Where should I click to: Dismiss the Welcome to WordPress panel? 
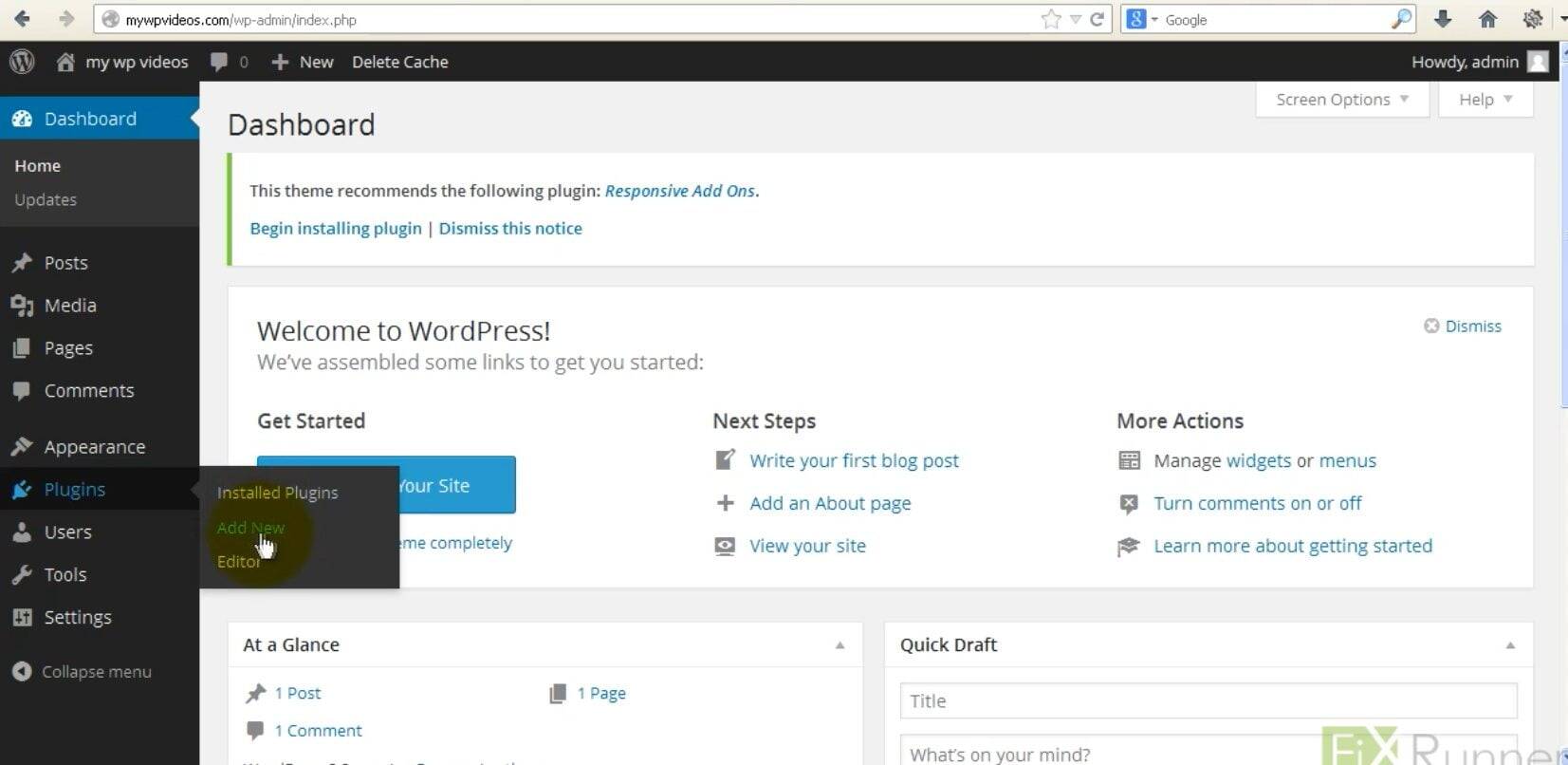[x=1463, y=326]
